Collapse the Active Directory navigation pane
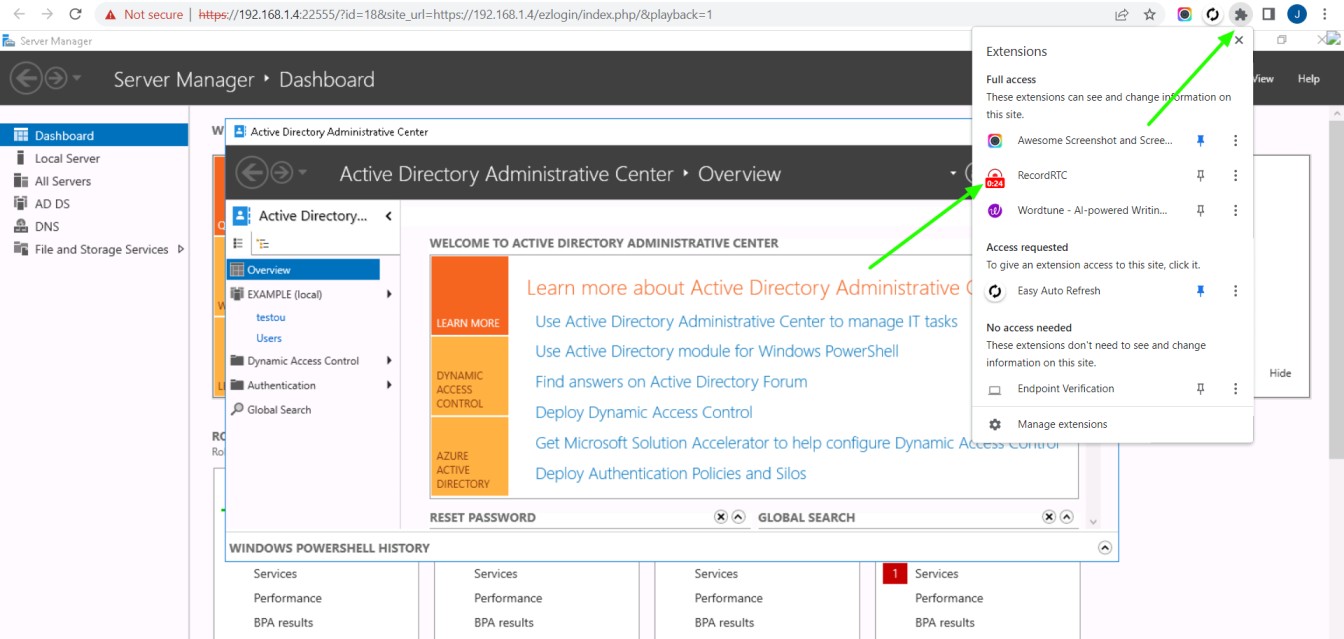 pos(389,216)
